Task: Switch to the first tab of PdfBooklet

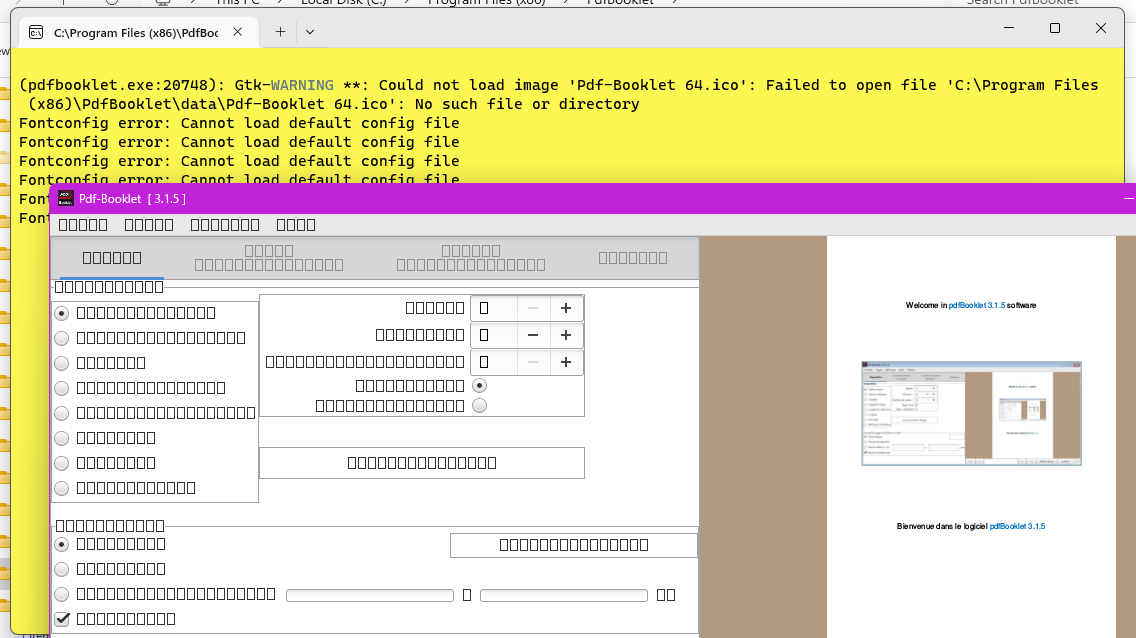Action: (x=110, y=257)
